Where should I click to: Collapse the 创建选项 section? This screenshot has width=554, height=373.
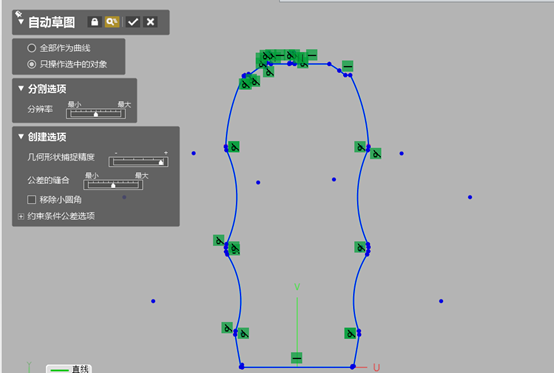(x=21, y=136)
